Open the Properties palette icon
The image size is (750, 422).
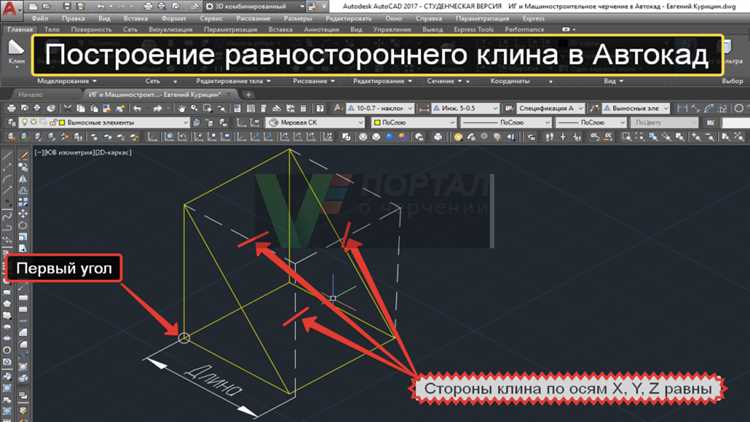coord(237,109)
